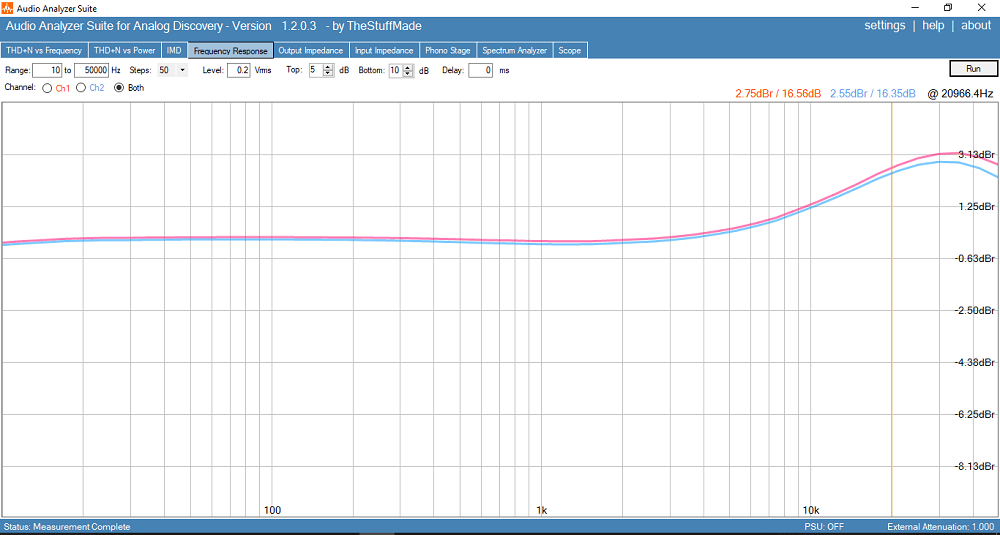Screen dimensions: 1000x535
Task: Switch to Phono Stage tab
Action: (448, 50)
